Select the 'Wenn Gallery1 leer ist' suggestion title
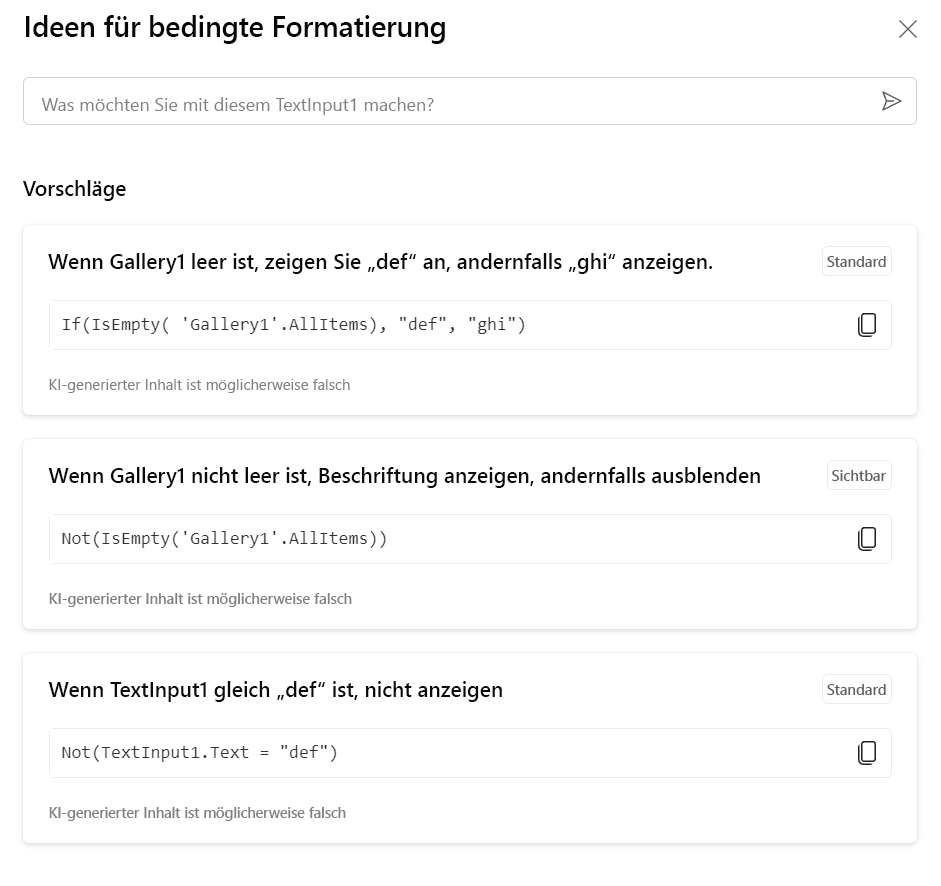 coord(380,263)
